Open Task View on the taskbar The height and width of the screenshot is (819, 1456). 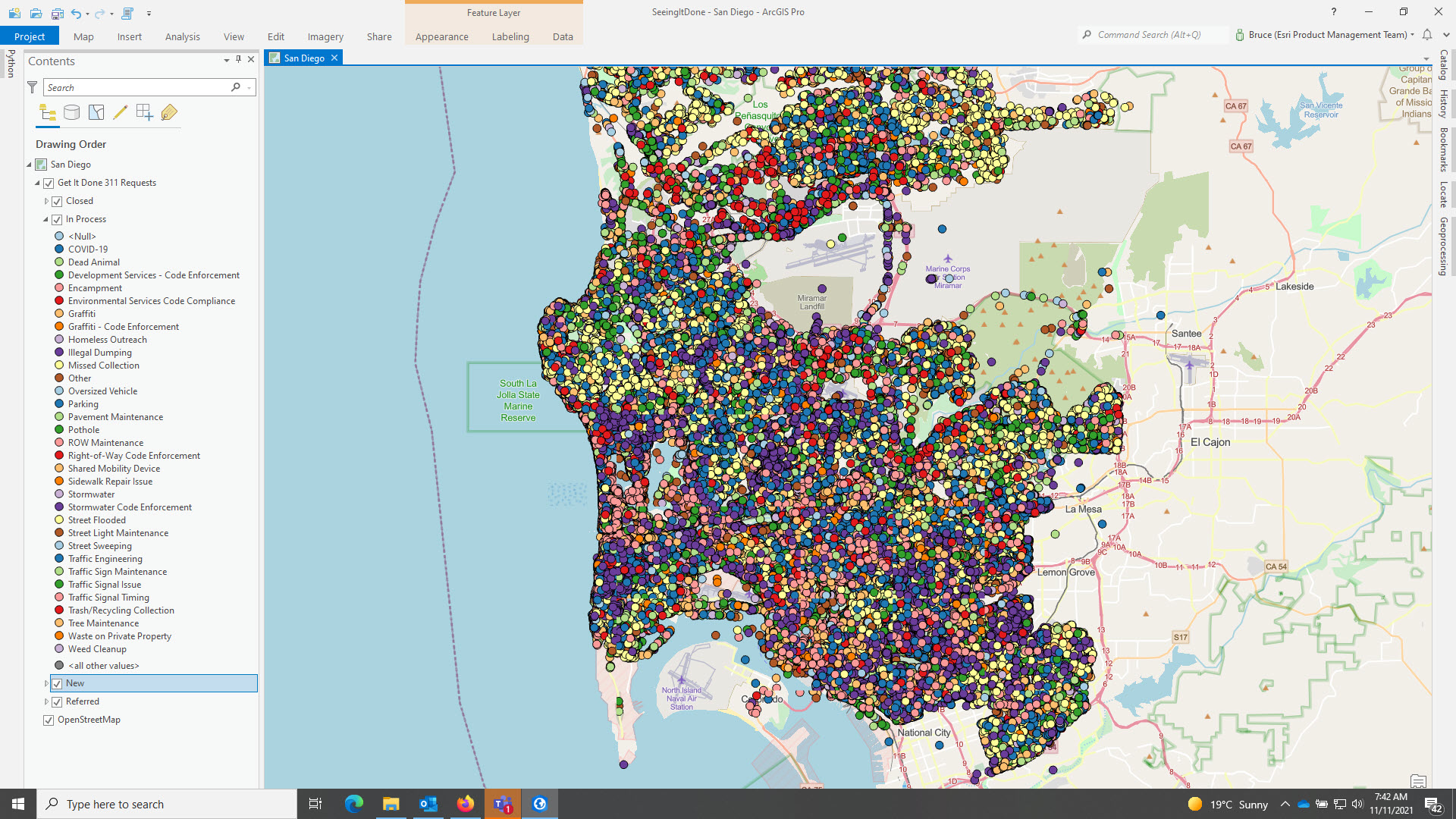click(x=315, y=804)
